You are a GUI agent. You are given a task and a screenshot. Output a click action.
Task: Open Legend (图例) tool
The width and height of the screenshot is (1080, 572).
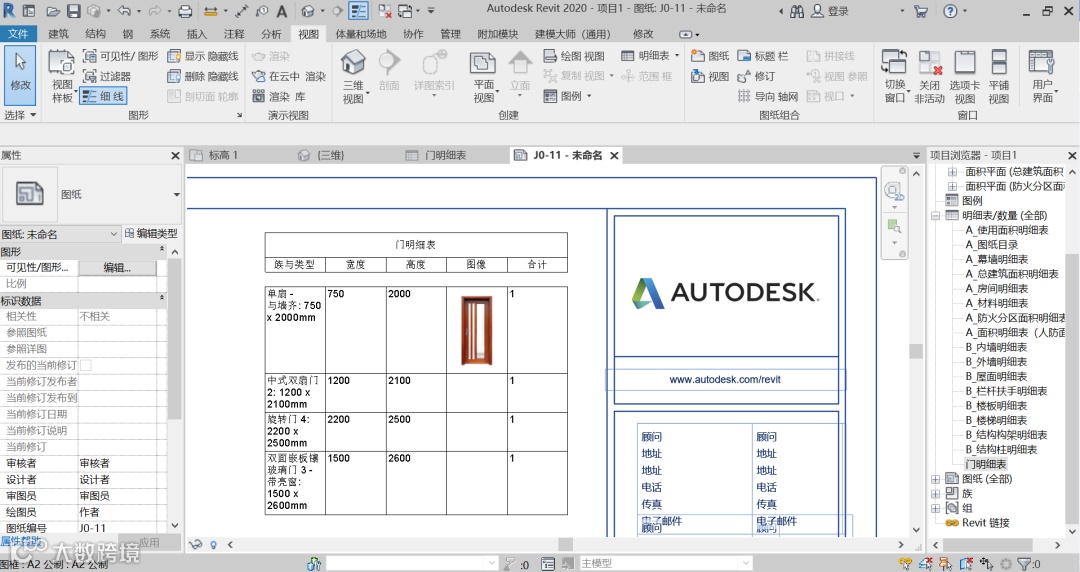pos(567,96)
